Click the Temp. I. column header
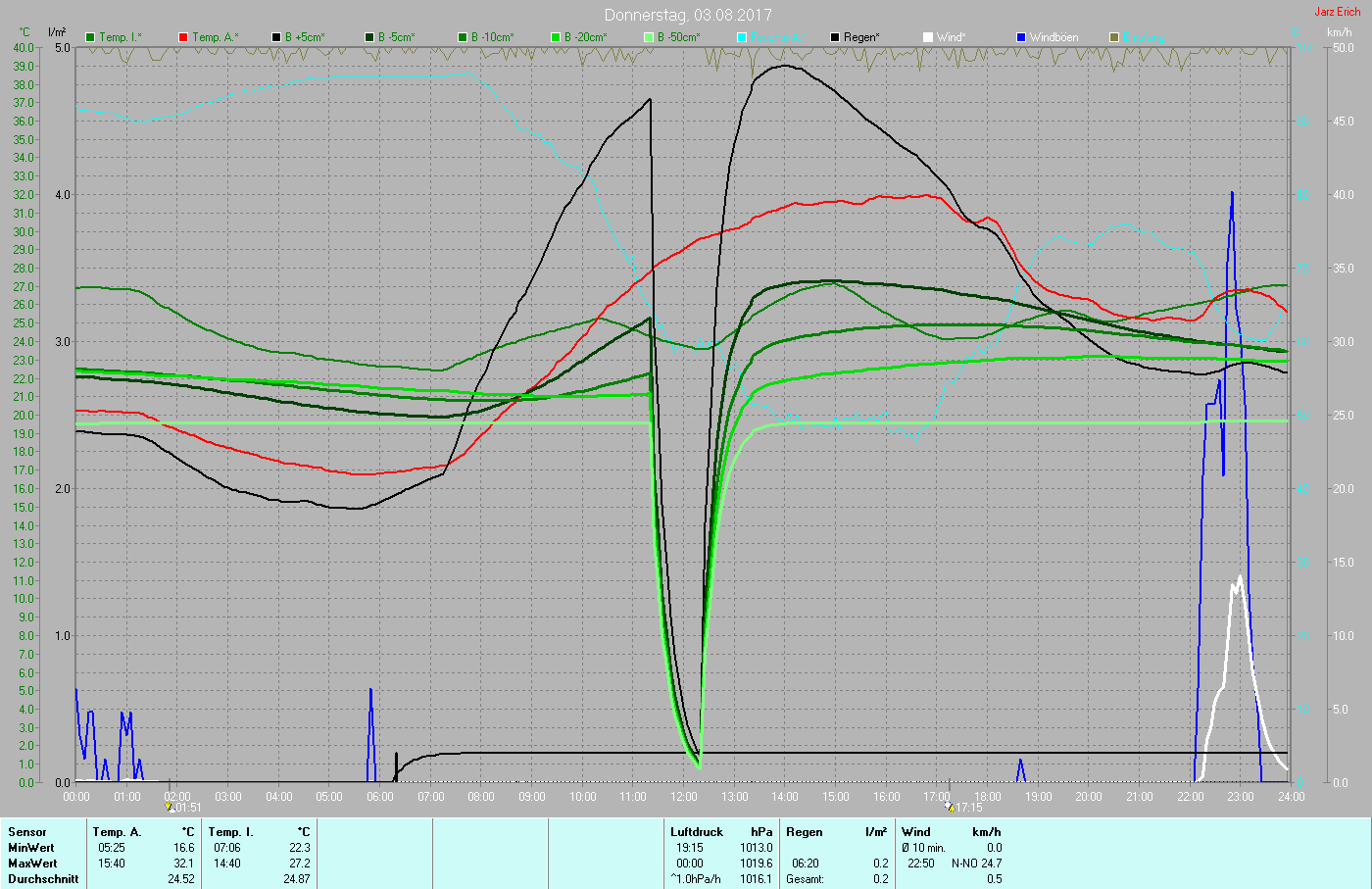The height and width of the screenshot is (889, 1372). point(230,832)
